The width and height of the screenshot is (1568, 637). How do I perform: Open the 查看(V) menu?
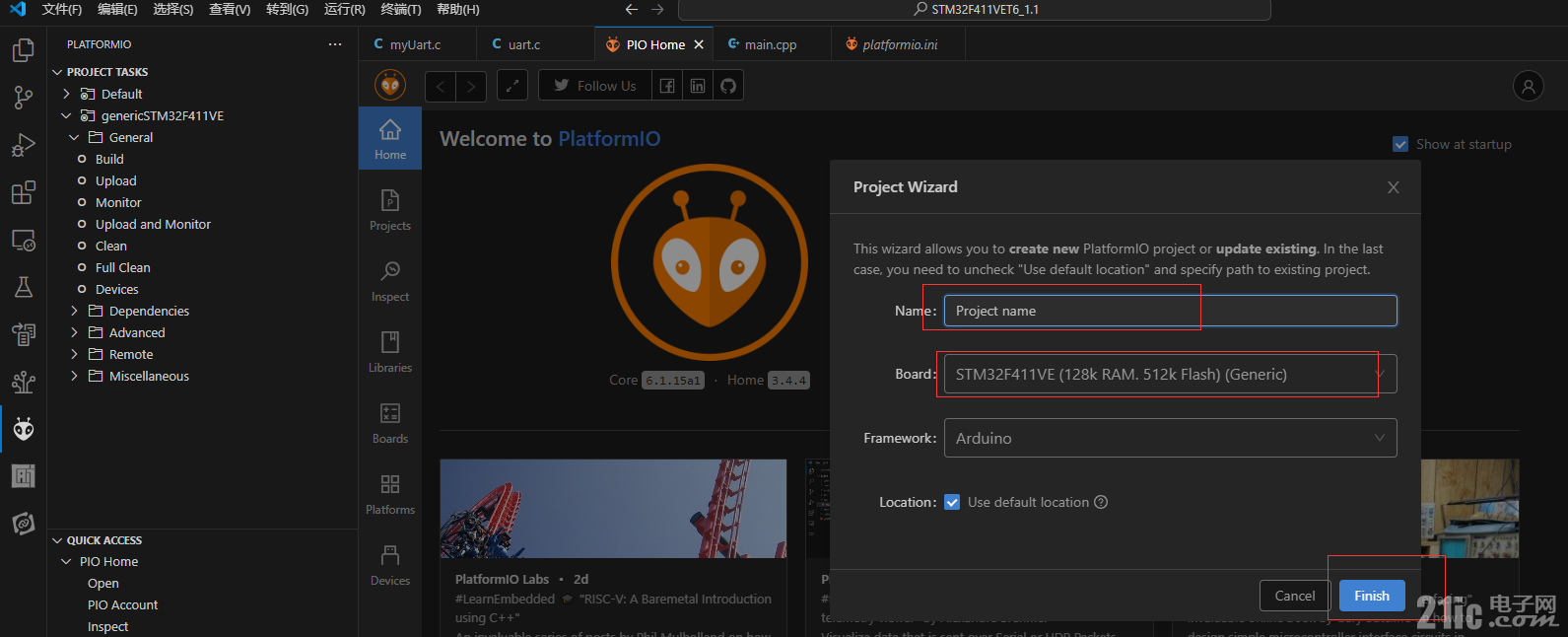coord(230,10)
